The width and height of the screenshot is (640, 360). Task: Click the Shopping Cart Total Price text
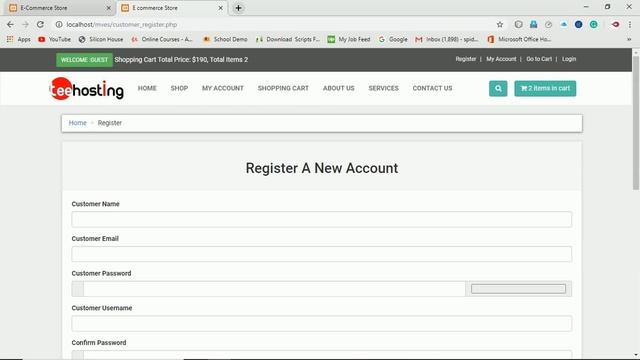click(181, 60)
